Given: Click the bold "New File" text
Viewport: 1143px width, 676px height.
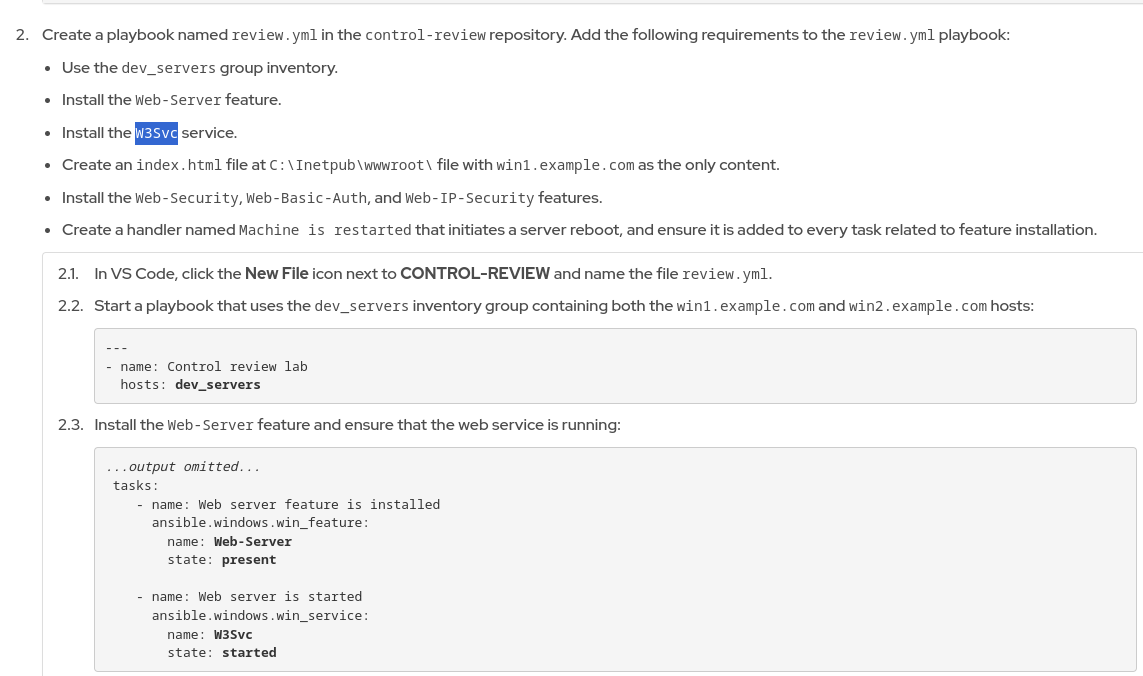Looking at the screenshot, I should tap(276, 273).
